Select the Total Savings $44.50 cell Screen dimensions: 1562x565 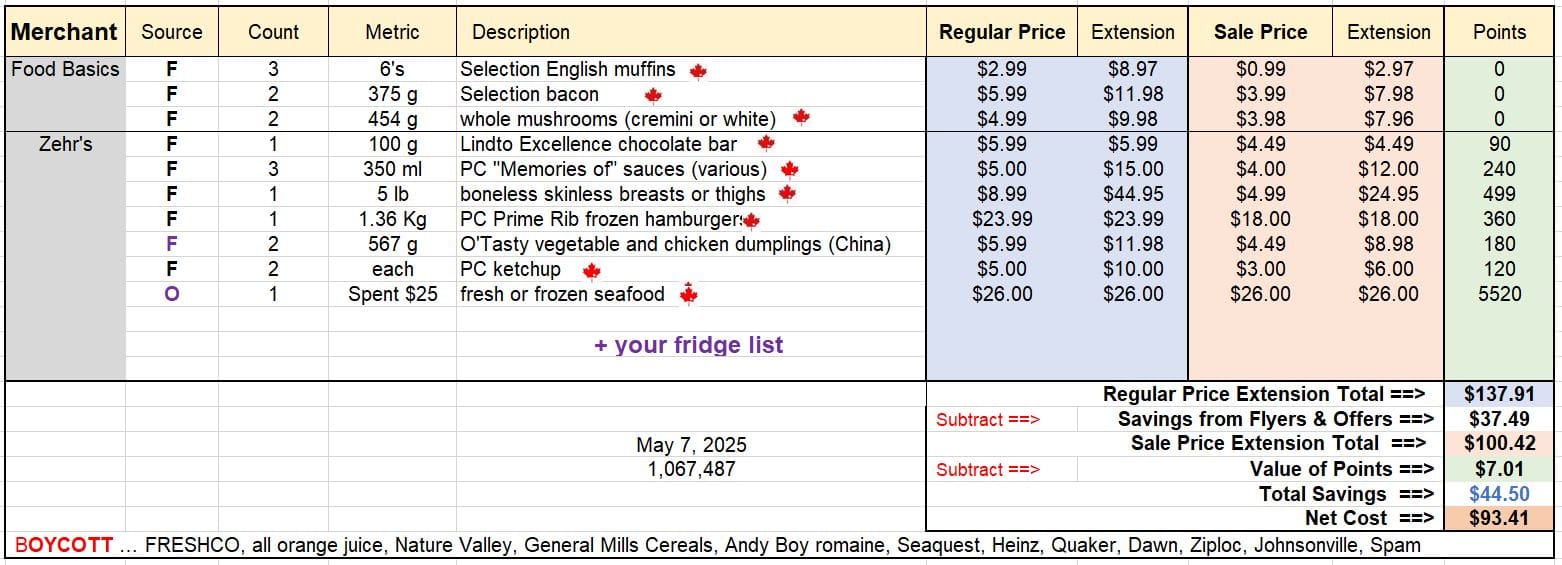[x=1499, y=494]
